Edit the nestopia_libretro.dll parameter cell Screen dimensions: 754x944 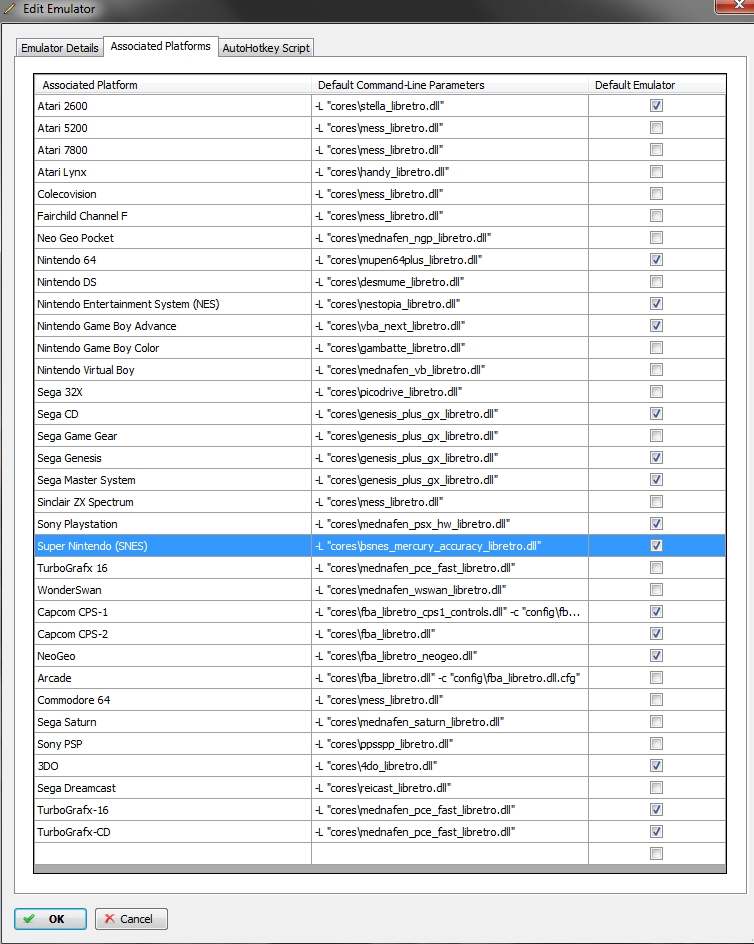point(450,304)
